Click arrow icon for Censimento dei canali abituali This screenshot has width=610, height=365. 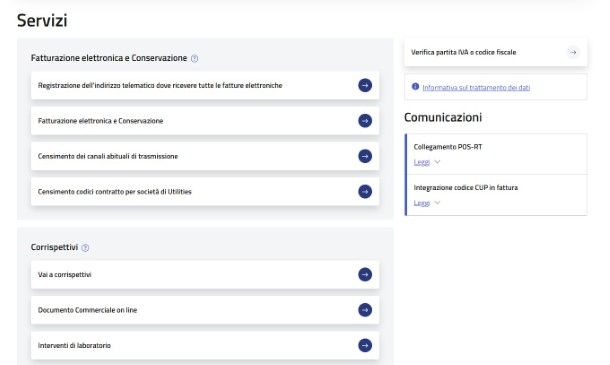tap(365, 156)
